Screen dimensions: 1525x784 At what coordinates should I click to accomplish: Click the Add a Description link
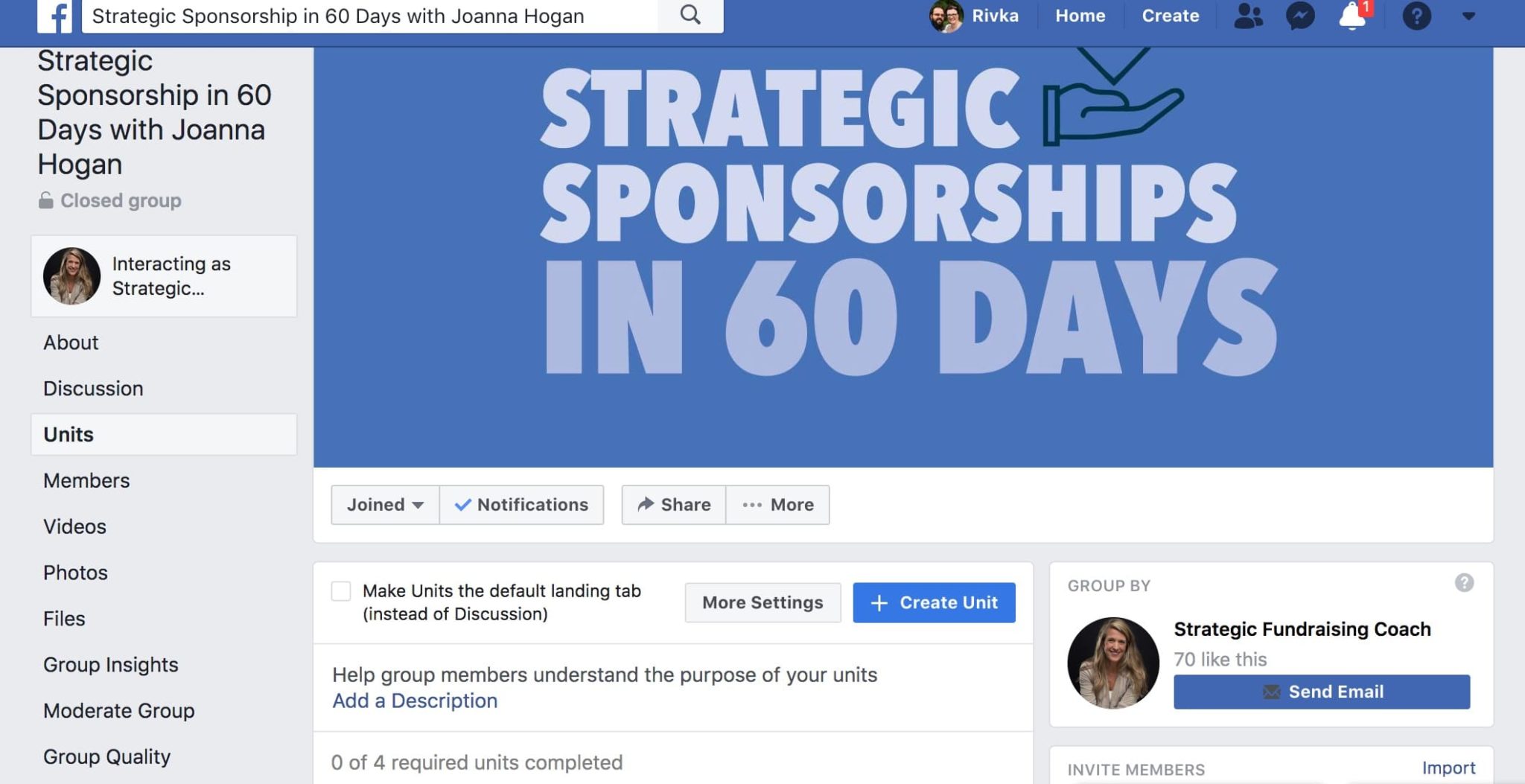coord(415,701)
